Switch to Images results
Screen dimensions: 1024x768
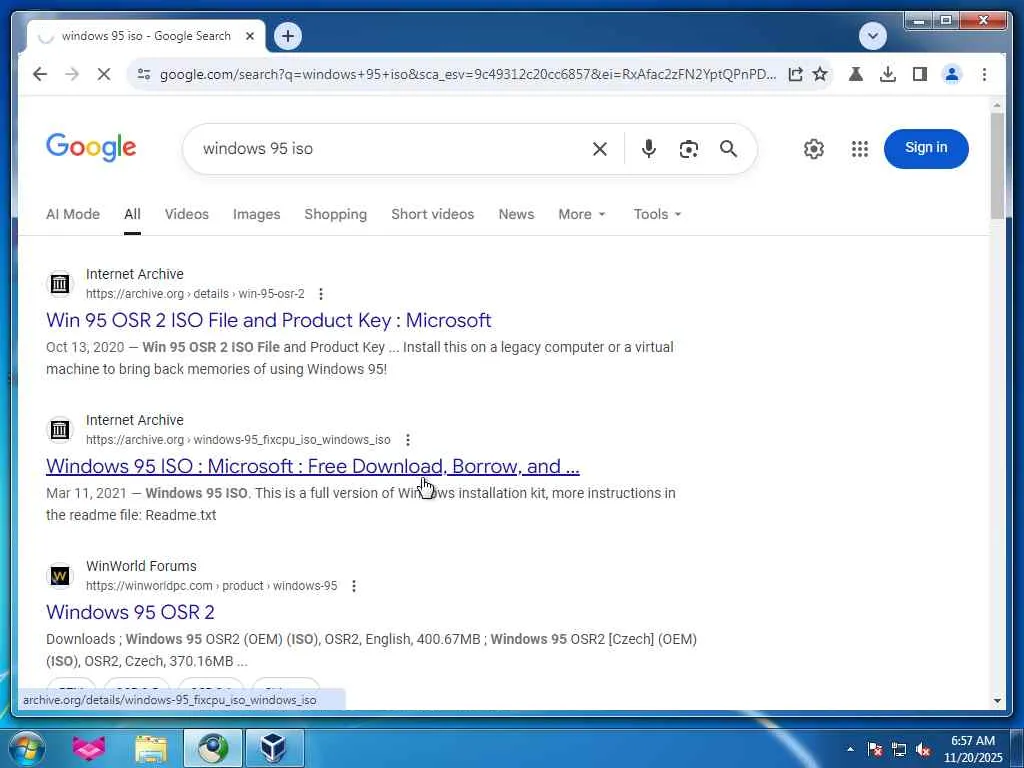tap(257, 214)
